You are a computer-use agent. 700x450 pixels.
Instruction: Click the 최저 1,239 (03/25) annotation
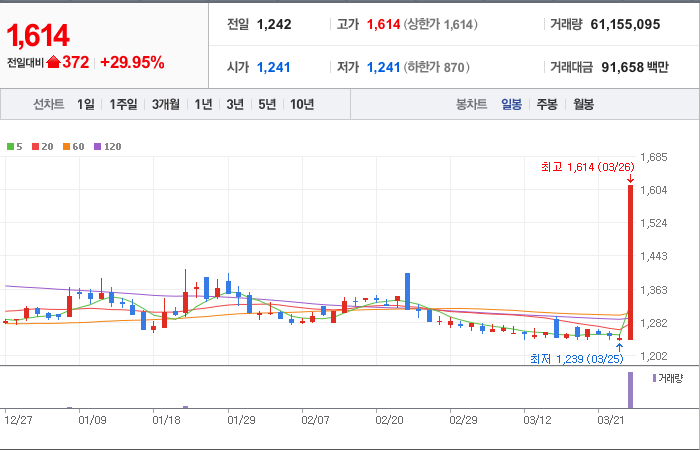[x=577, y=358]
